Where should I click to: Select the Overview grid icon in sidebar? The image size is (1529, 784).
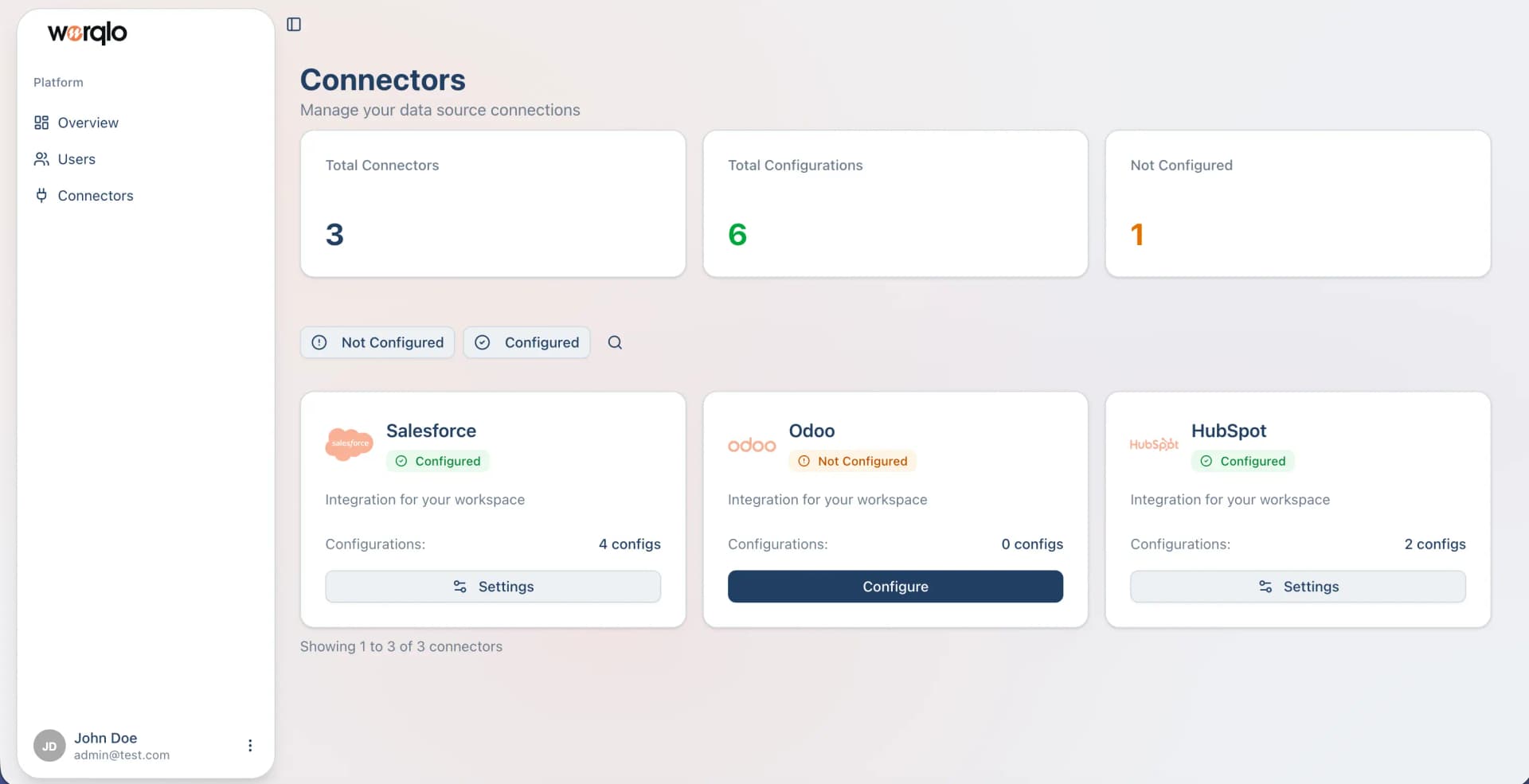(x=42, y=122)
